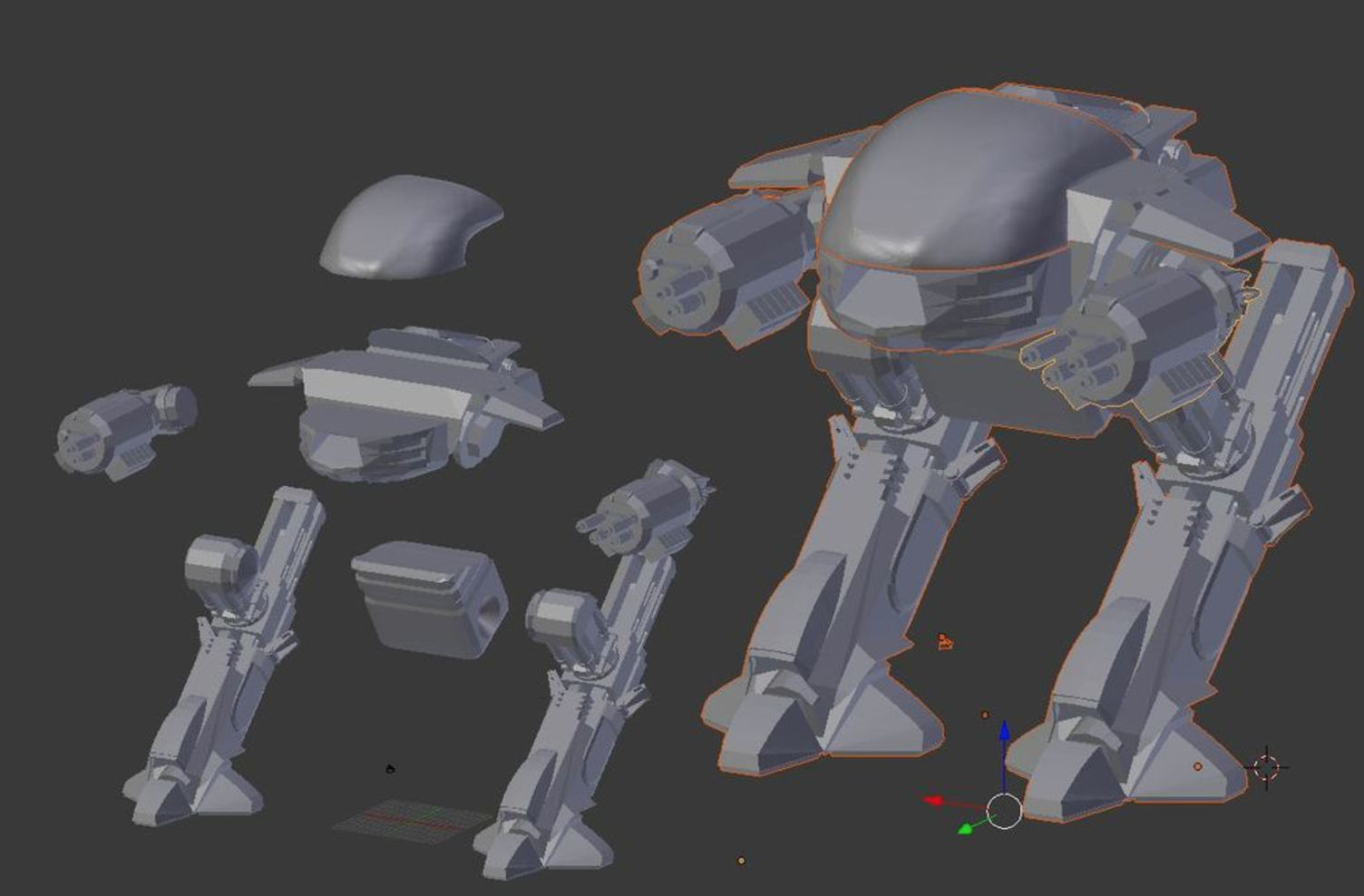Click the orange origin dot beside blue arrow
The image size is (1364, 896).
click(985, 715)
